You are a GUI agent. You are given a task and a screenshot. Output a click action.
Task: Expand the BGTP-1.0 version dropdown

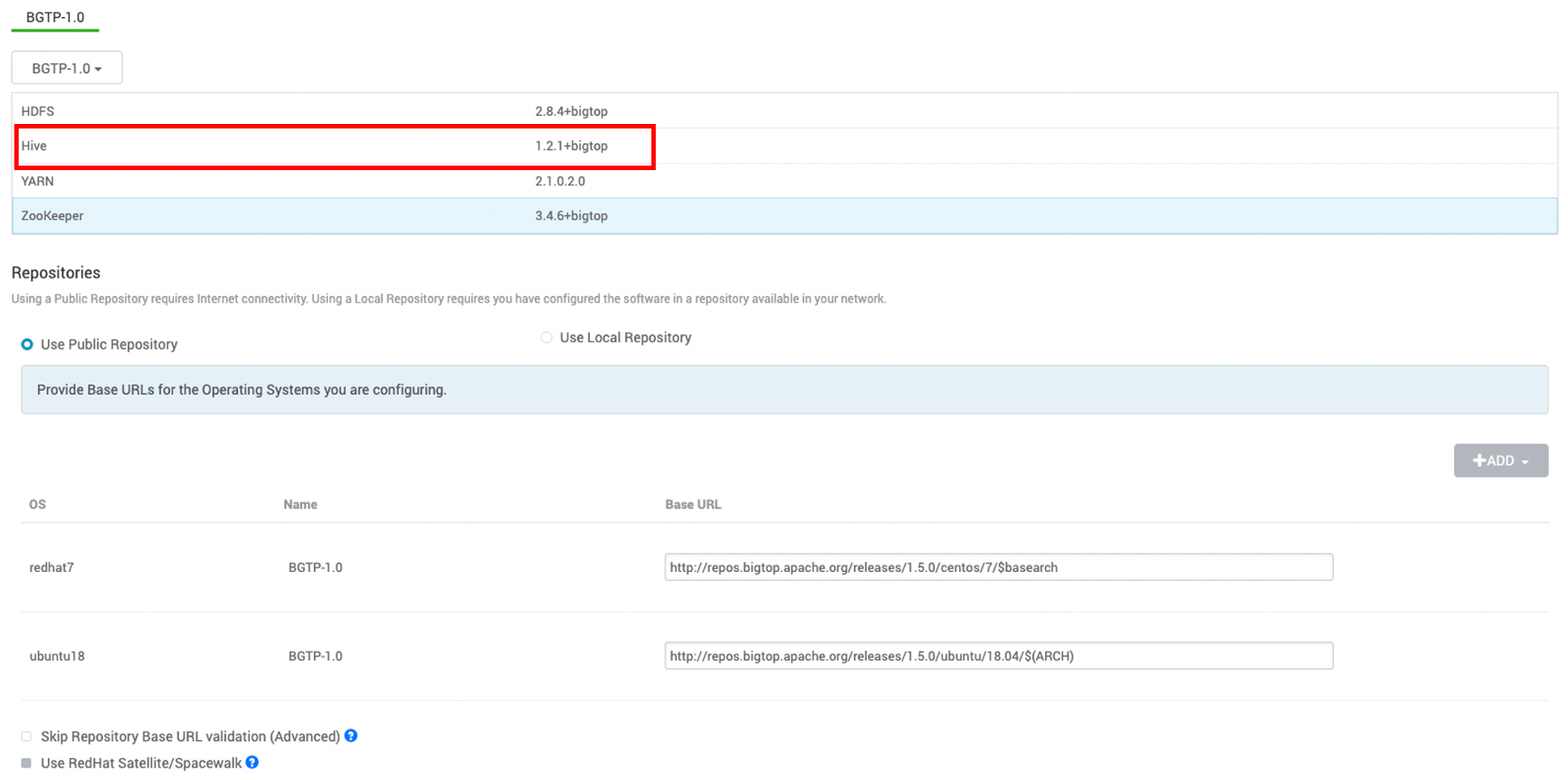pos(66,68)
